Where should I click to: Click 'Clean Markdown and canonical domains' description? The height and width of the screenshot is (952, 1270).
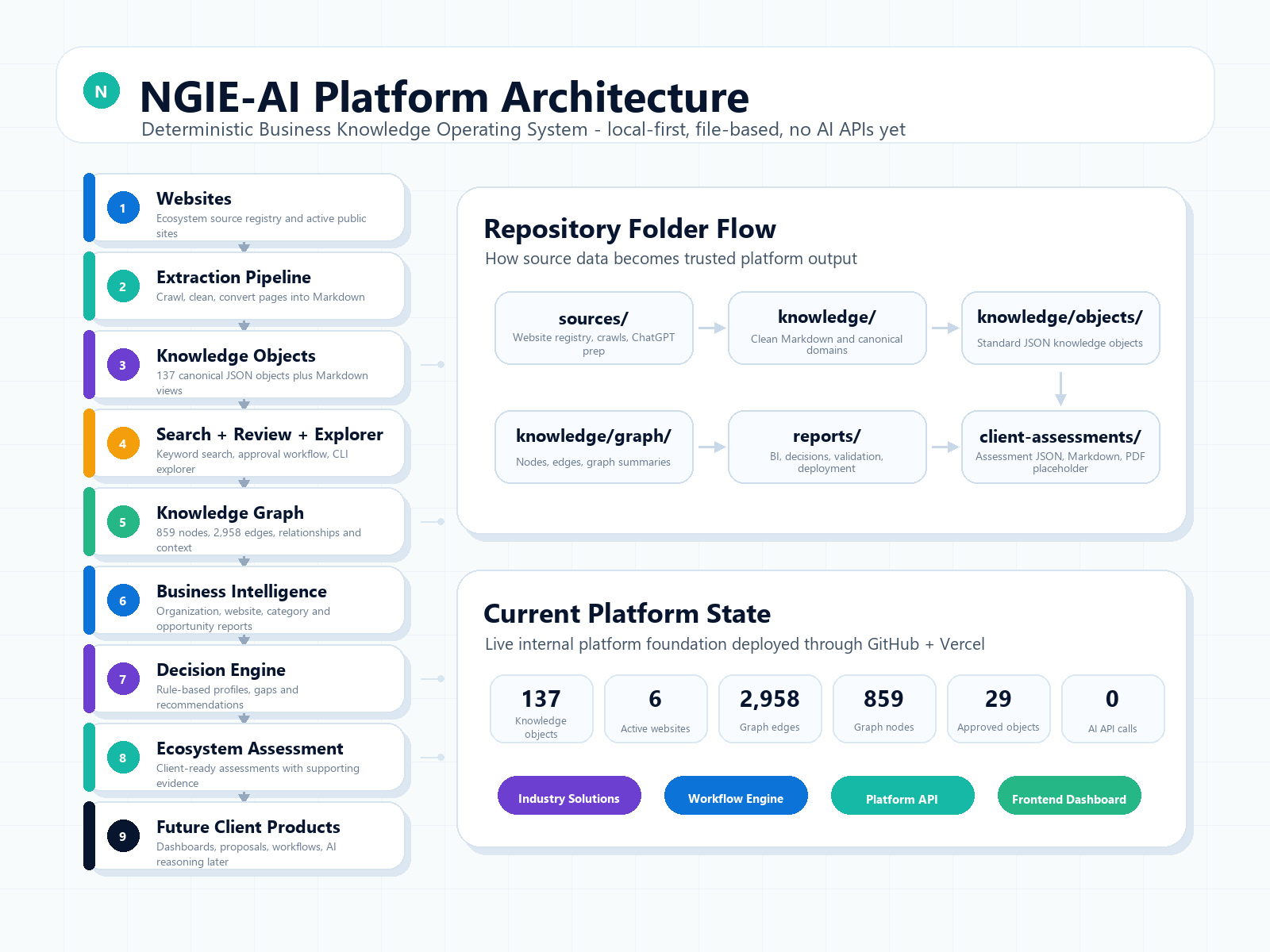(827, 344)
